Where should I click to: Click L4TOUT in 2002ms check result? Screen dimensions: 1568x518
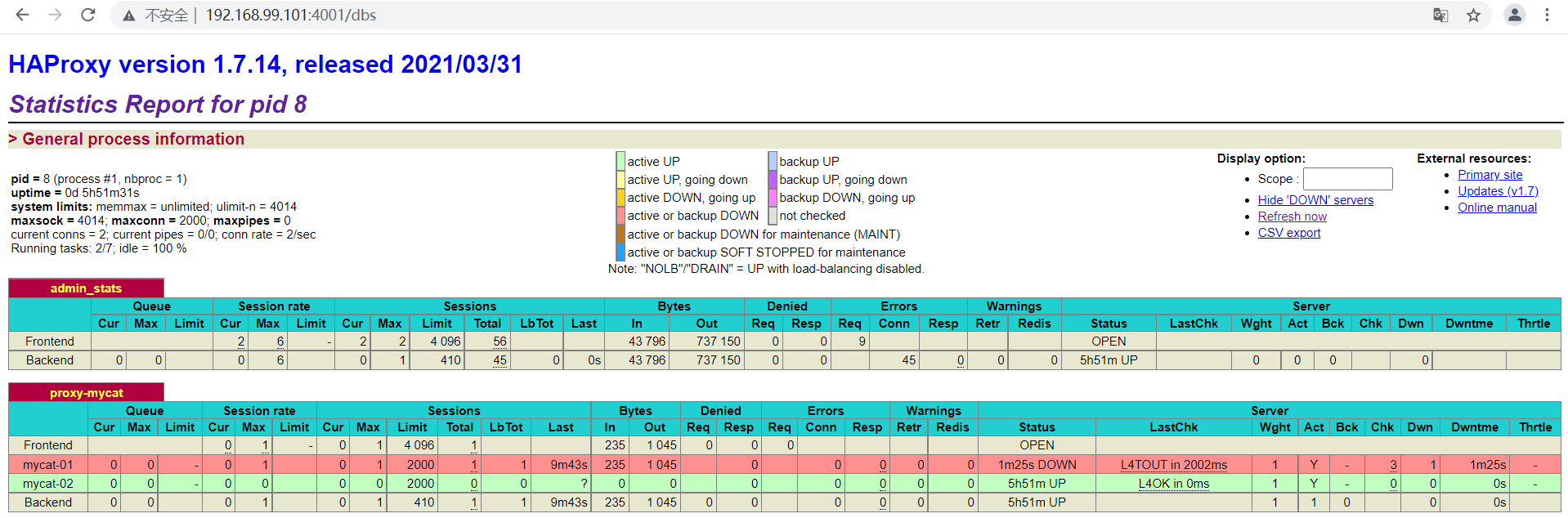point(1173,465)
